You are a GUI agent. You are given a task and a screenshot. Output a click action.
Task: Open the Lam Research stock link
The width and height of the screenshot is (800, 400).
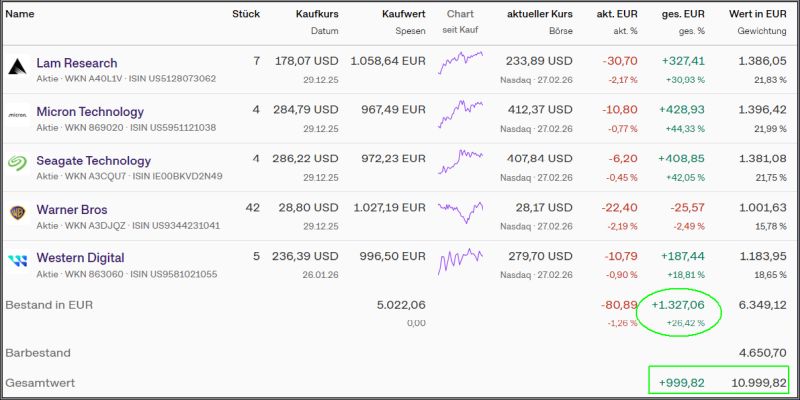tap(77, 63)
